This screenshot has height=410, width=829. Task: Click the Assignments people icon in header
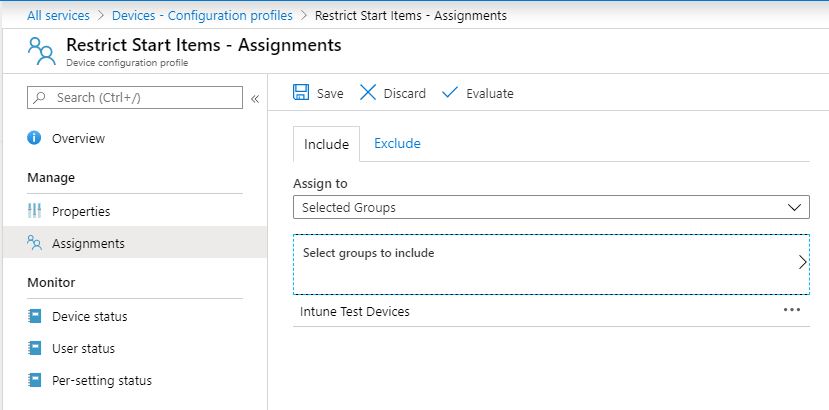tap(41, 50)
